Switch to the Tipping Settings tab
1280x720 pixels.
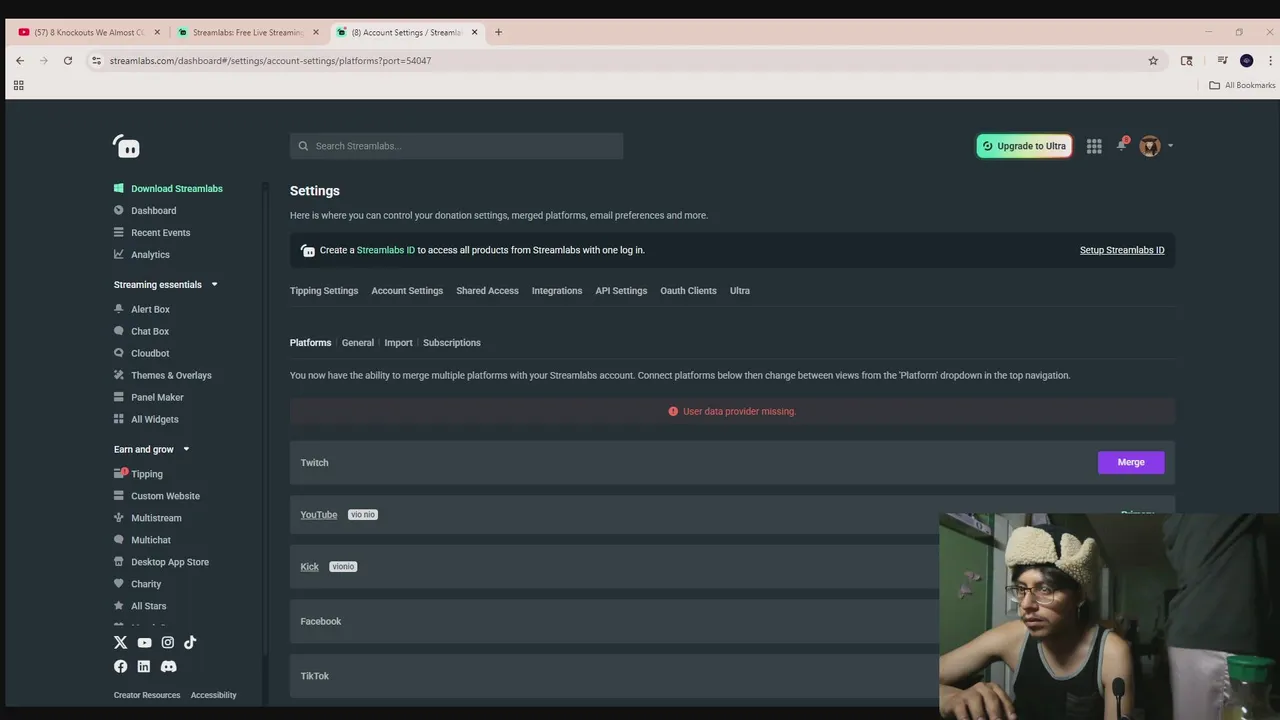point(324,291)
